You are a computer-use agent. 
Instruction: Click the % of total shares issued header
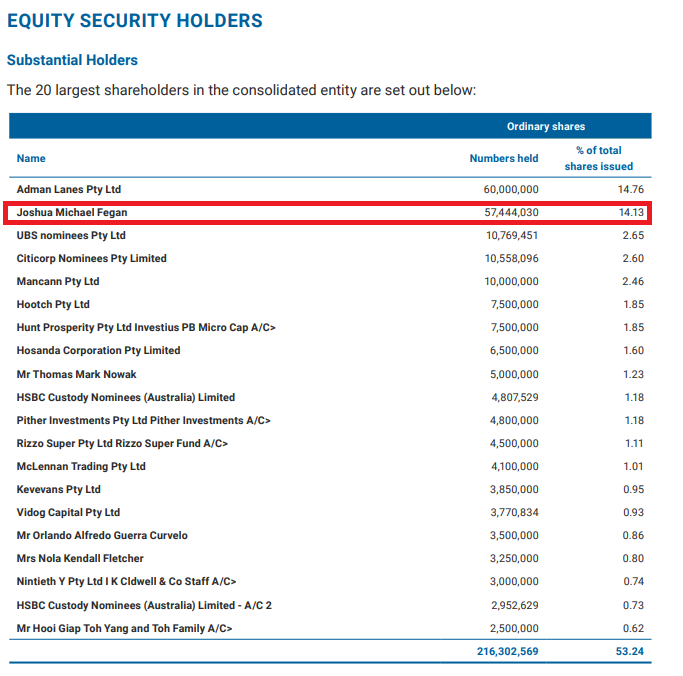click(599, 158)
